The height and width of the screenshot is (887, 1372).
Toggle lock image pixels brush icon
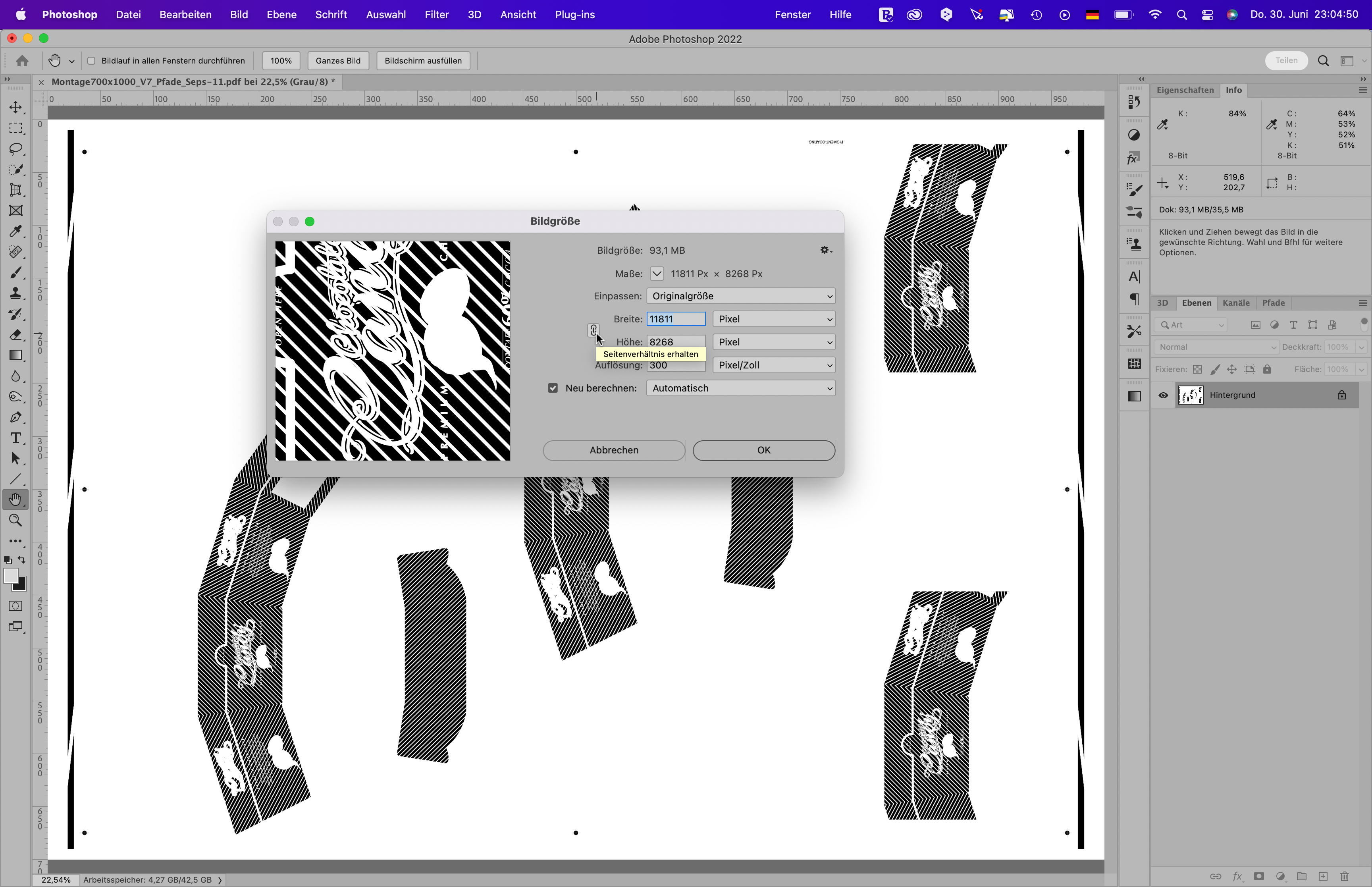coord(1215,369)
